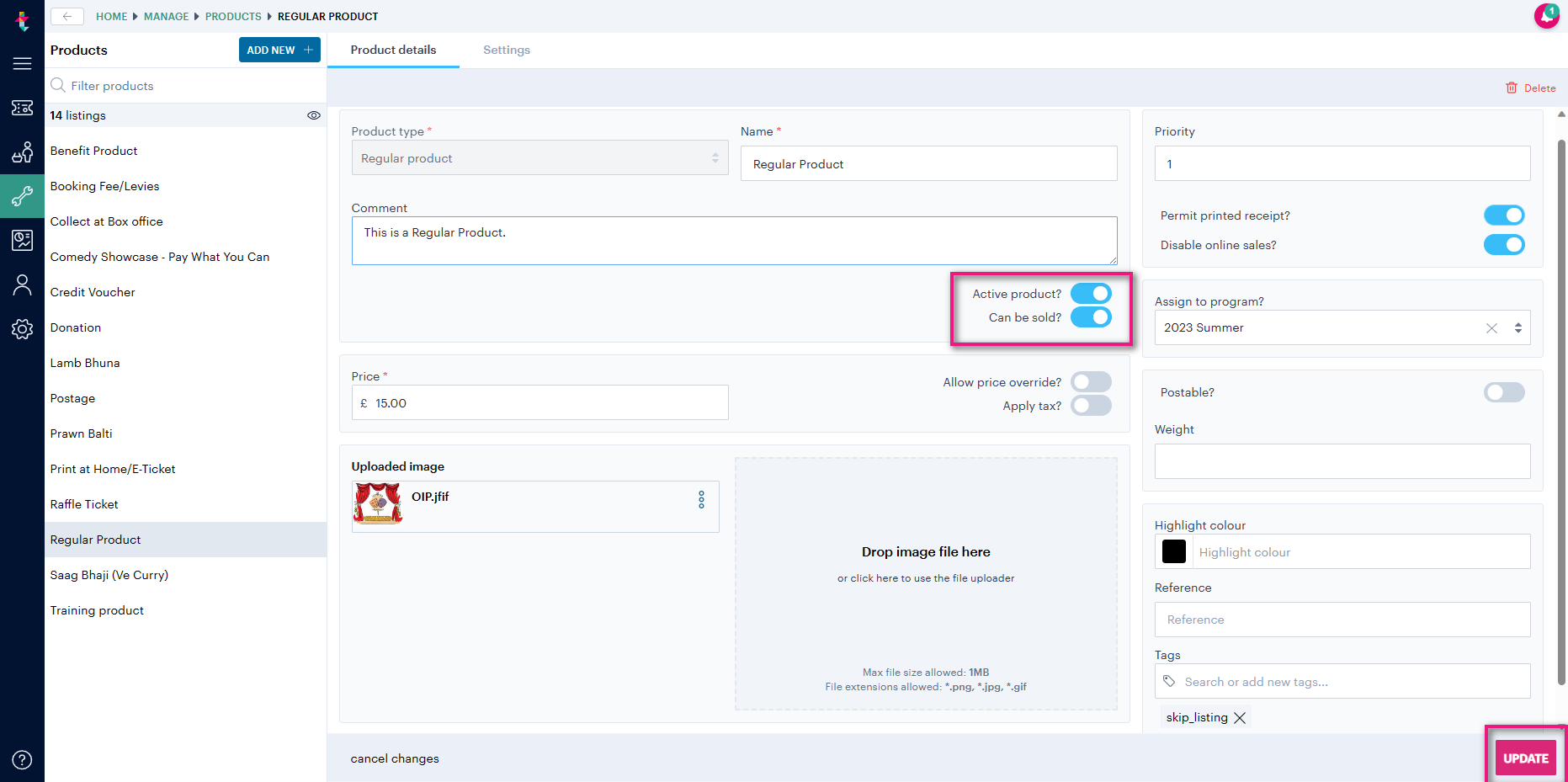Open the Assign to program dropdown arrow
This screenshot has height=782, width=1568.
(x=1518, y=328)
